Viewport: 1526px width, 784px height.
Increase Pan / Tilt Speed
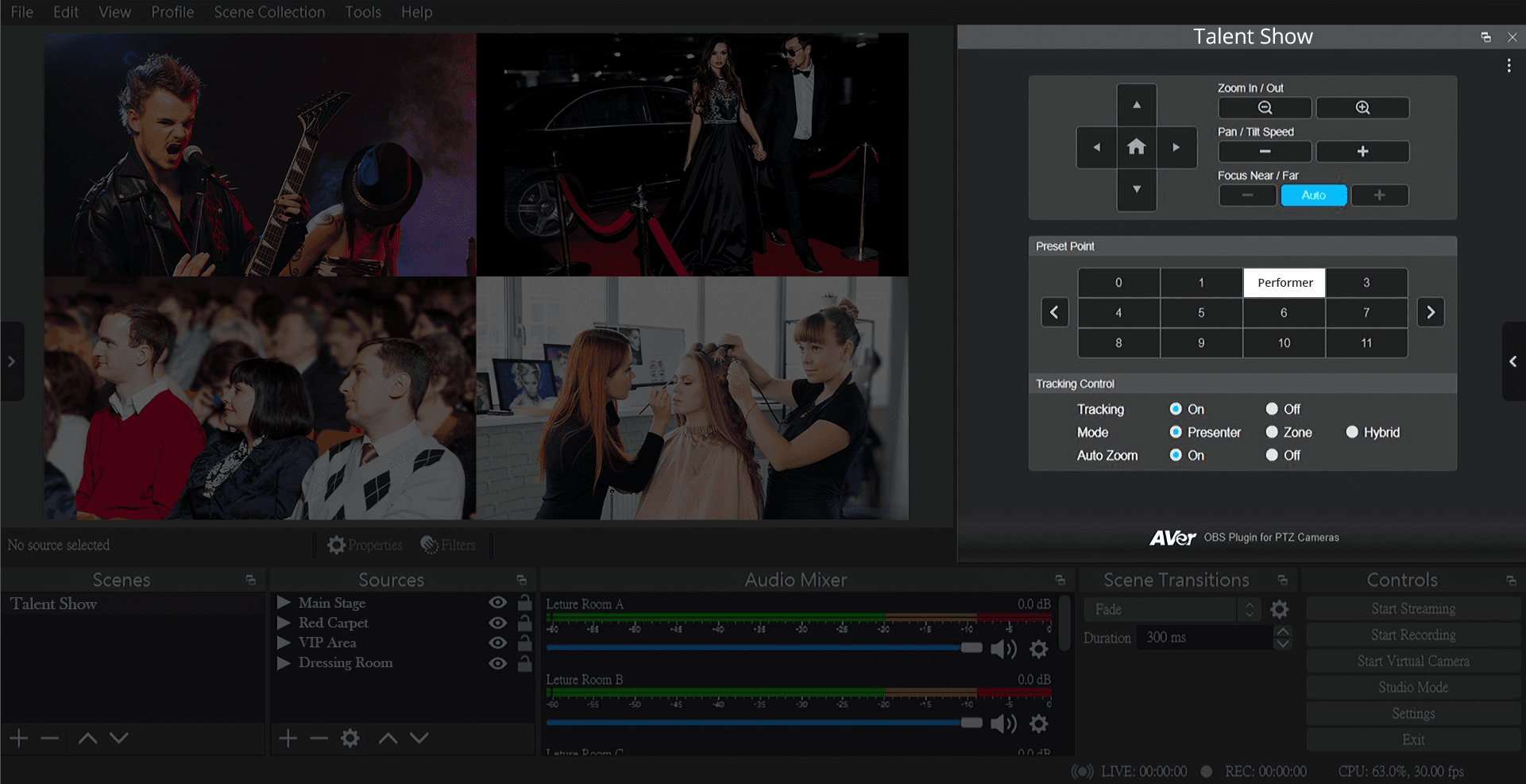point(1362,152)
